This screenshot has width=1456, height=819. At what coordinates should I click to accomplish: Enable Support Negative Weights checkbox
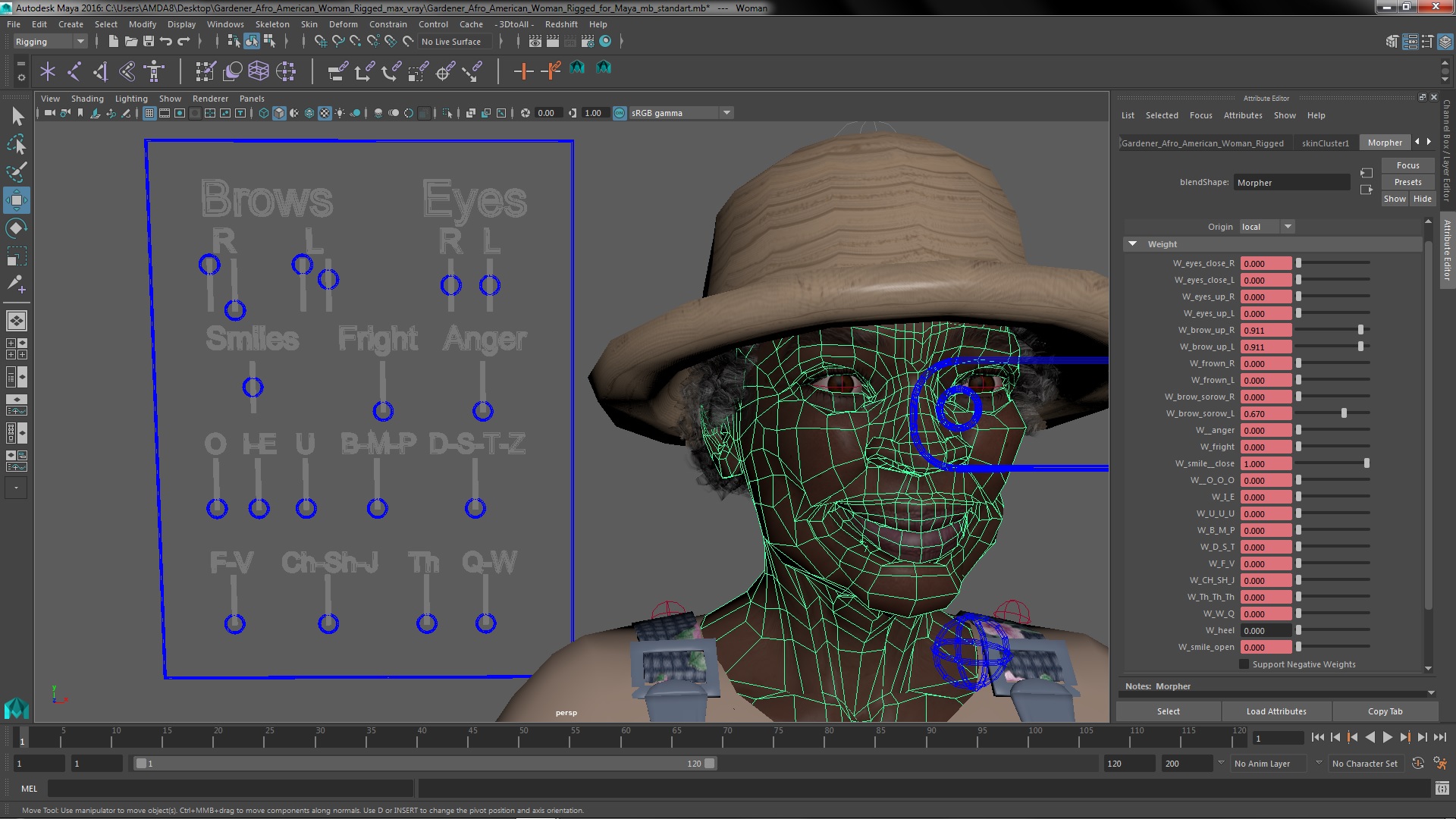[1244, 664]
